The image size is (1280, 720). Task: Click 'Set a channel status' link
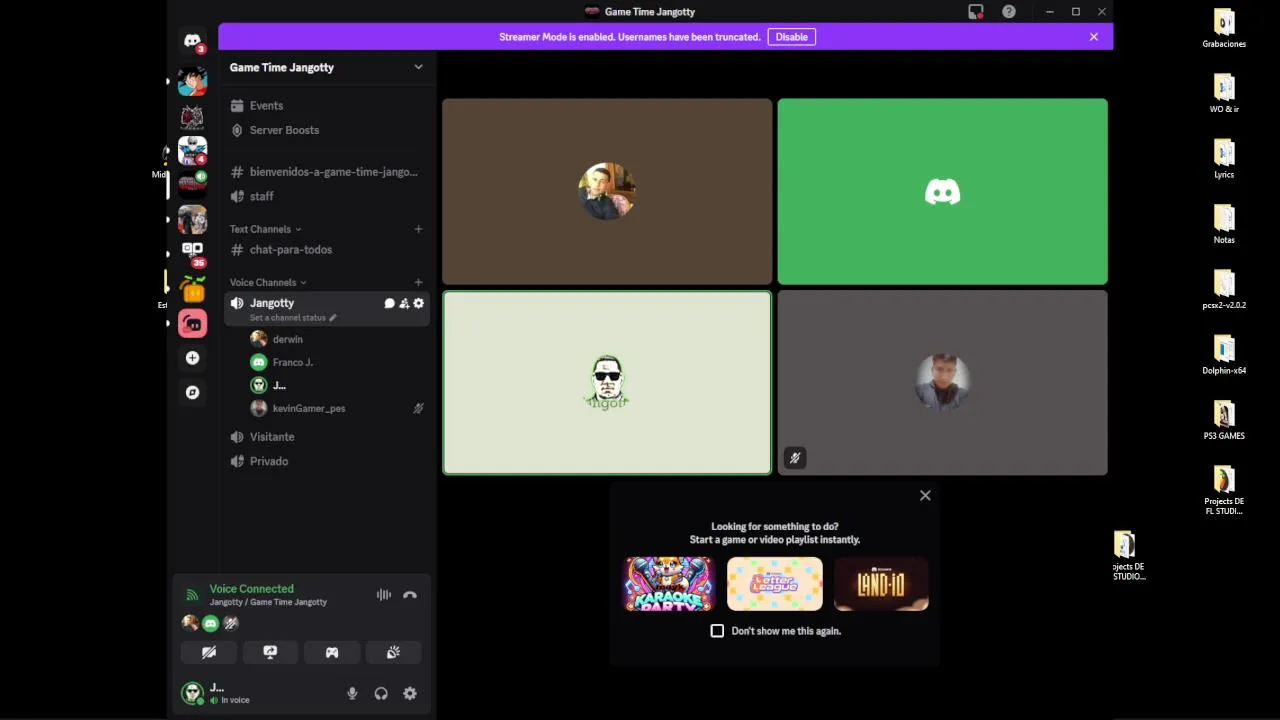288,318
